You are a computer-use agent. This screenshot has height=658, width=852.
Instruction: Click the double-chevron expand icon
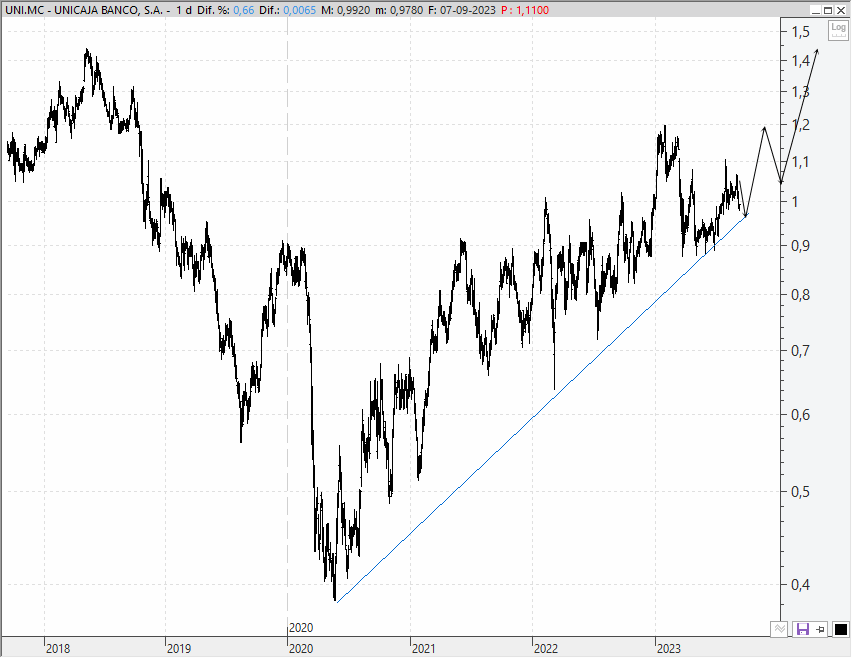tap(779, 629)
